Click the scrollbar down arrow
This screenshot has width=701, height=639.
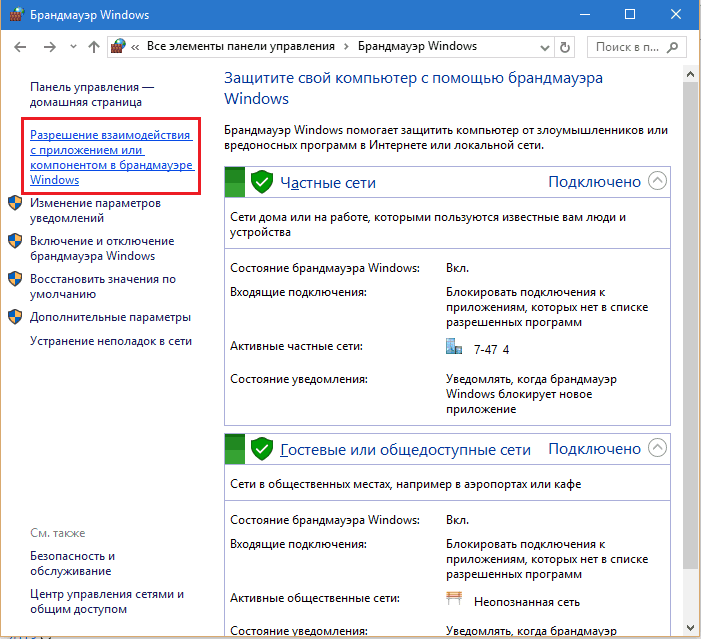[x=690, y=627]
